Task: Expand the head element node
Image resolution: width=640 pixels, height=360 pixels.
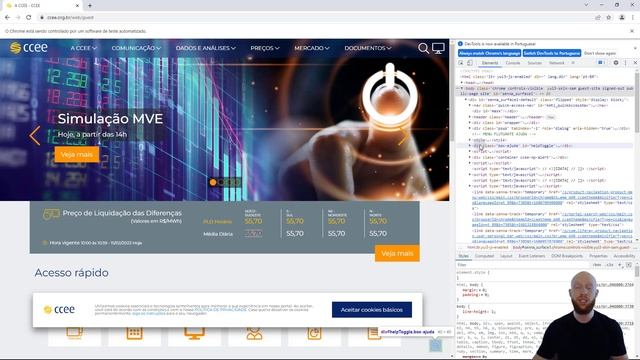Action: [x=462, y=82]
